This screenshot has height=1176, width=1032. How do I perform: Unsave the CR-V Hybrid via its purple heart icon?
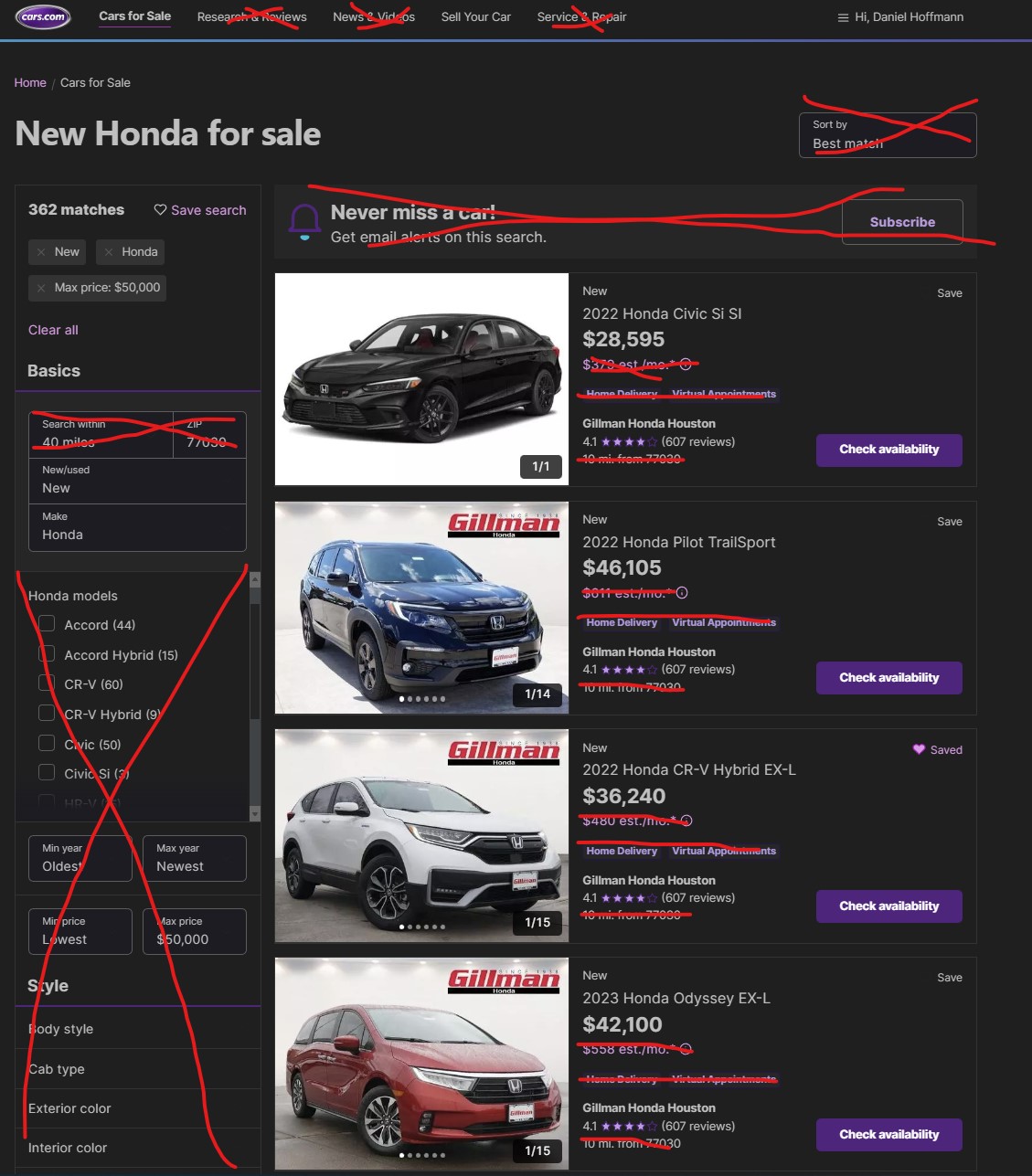click(918, 749)
